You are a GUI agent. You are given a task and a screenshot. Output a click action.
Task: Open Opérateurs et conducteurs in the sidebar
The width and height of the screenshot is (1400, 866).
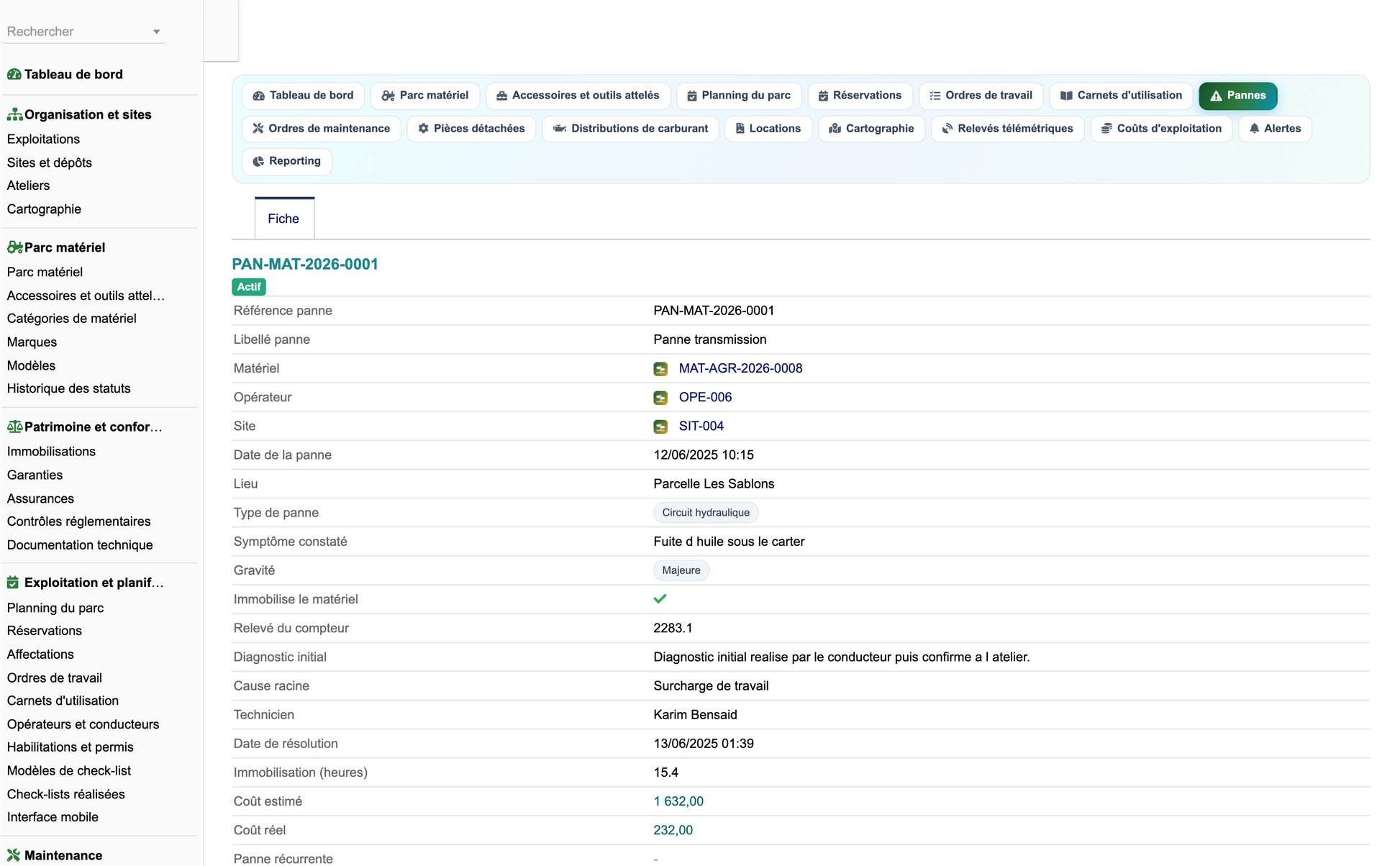83,724
